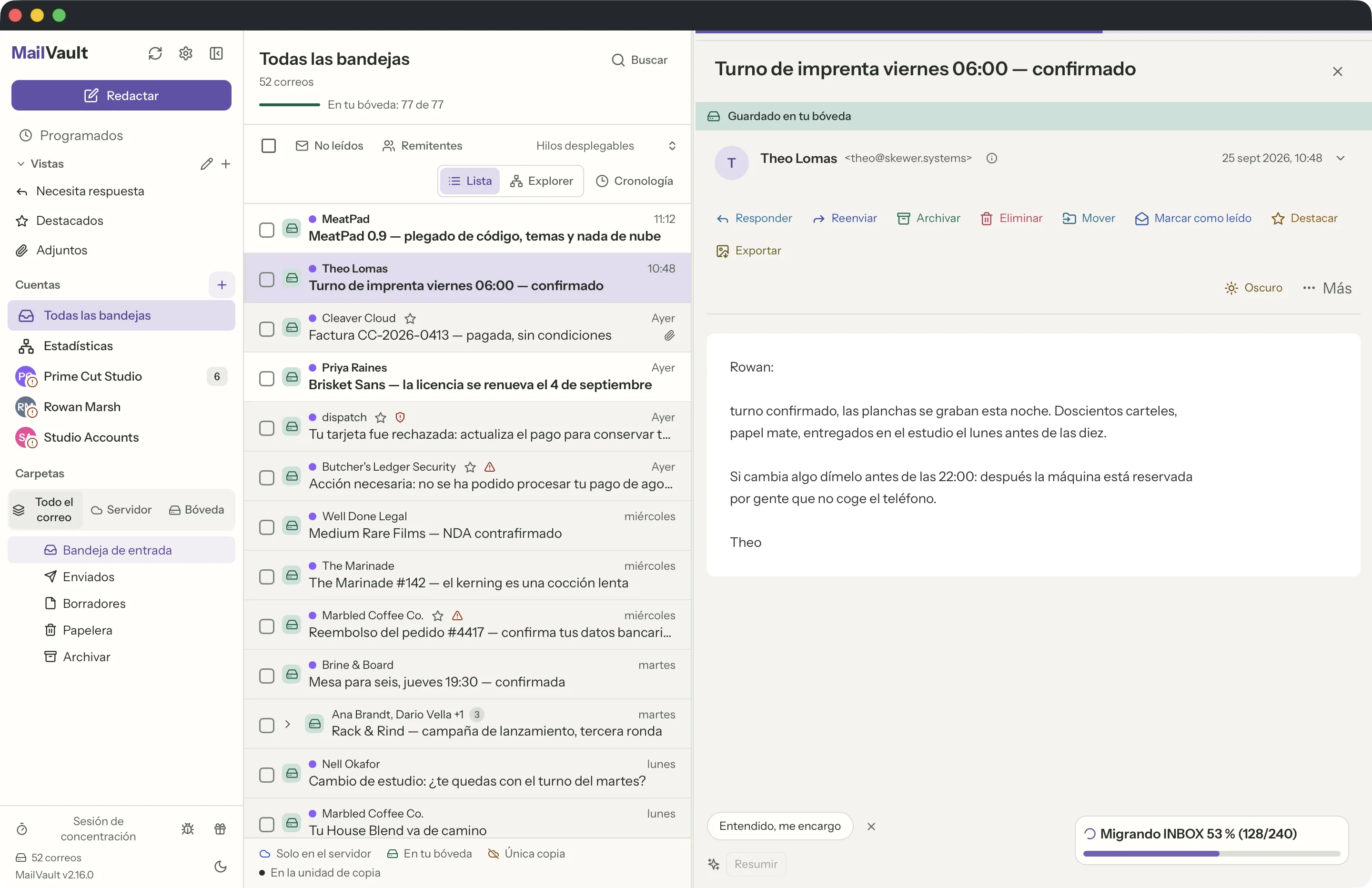Click attachment paperclip on Factura CC-2026-0413

pos(669,335)
